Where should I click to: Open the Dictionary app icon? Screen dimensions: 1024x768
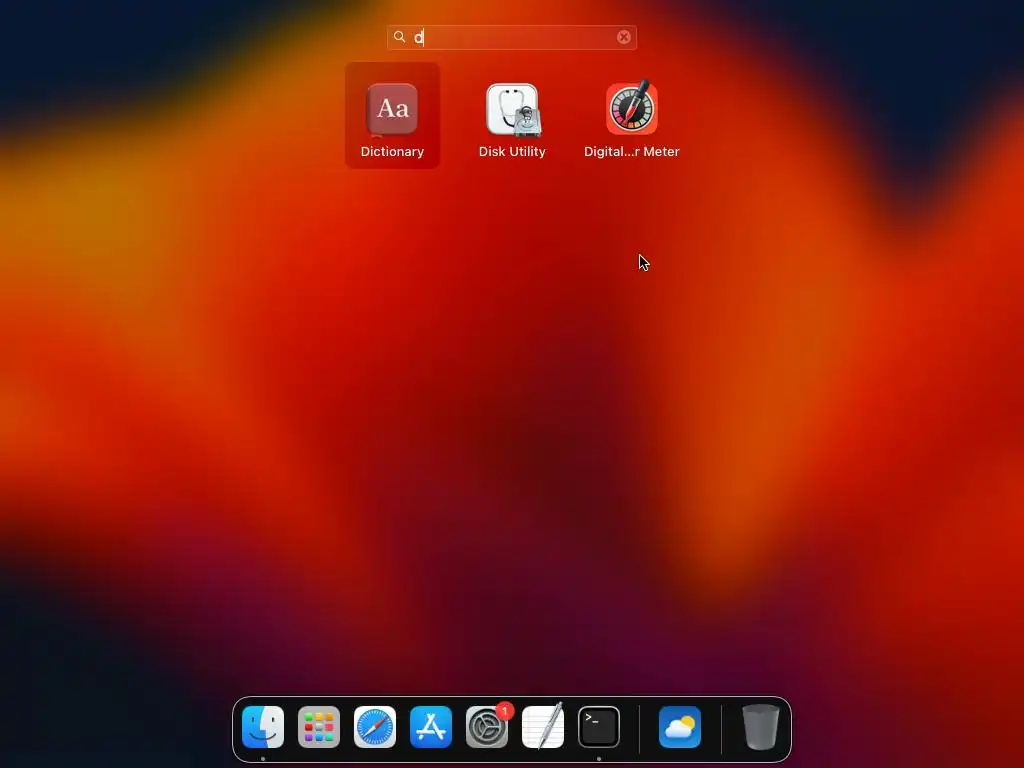click(392, 108)
